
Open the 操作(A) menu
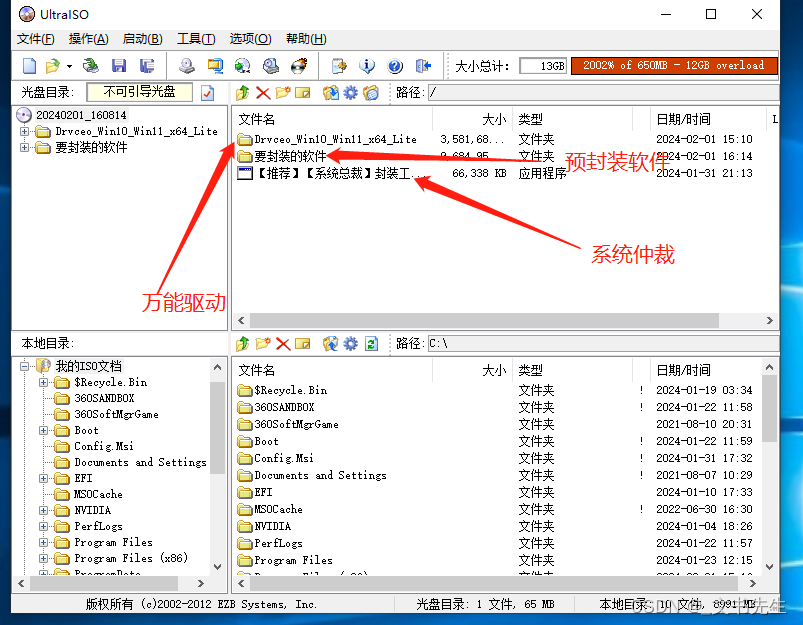click(x=89, y=39)
